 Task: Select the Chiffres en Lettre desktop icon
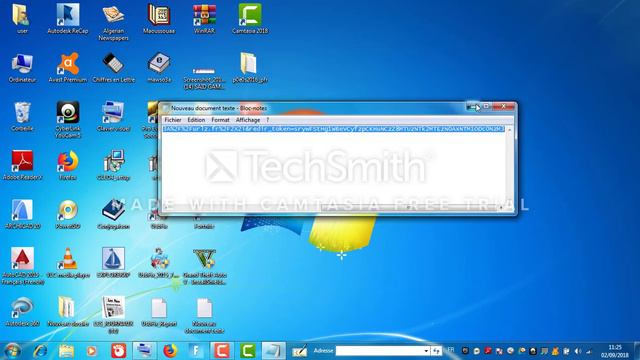(113, 68)
